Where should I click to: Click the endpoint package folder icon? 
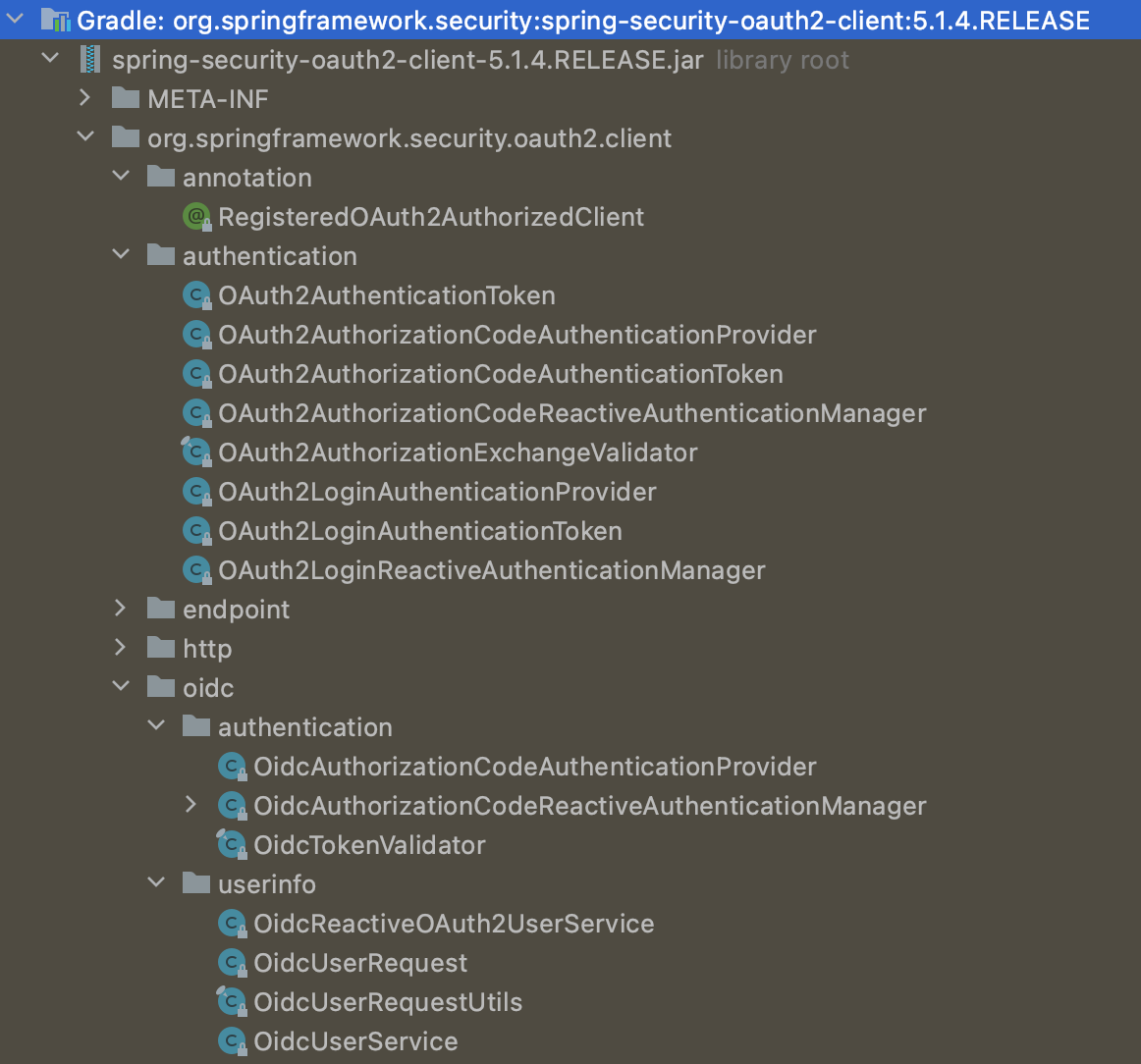pos(160,609)
